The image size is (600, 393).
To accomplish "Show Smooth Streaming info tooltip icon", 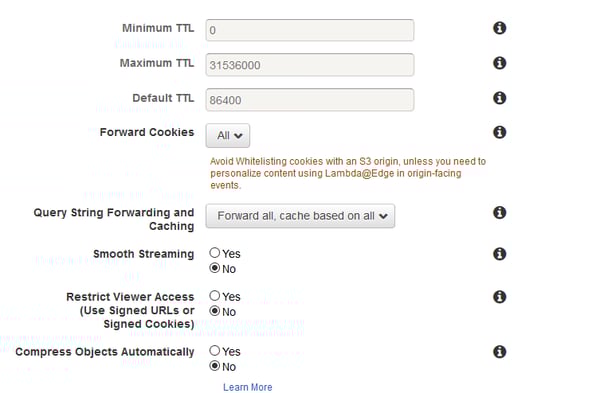I will tap(499, 254).
